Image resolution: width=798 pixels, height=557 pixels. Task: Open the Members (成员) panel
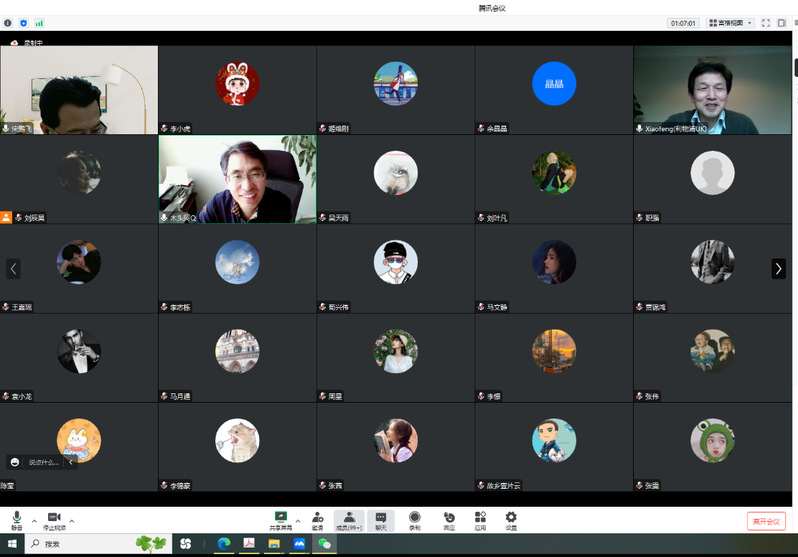348,520
